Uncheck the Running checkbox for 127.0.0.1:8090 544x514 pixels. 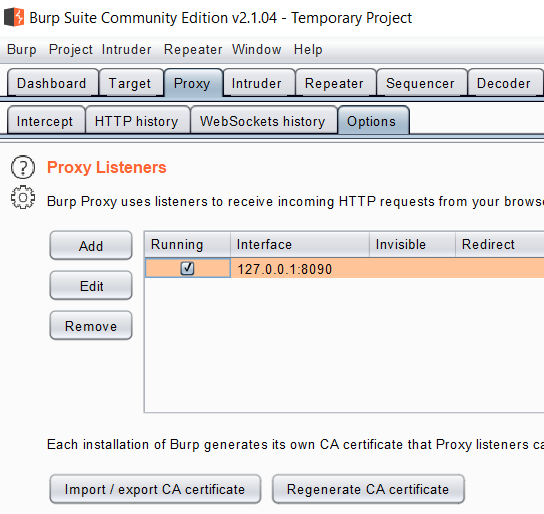click(187, 268)
